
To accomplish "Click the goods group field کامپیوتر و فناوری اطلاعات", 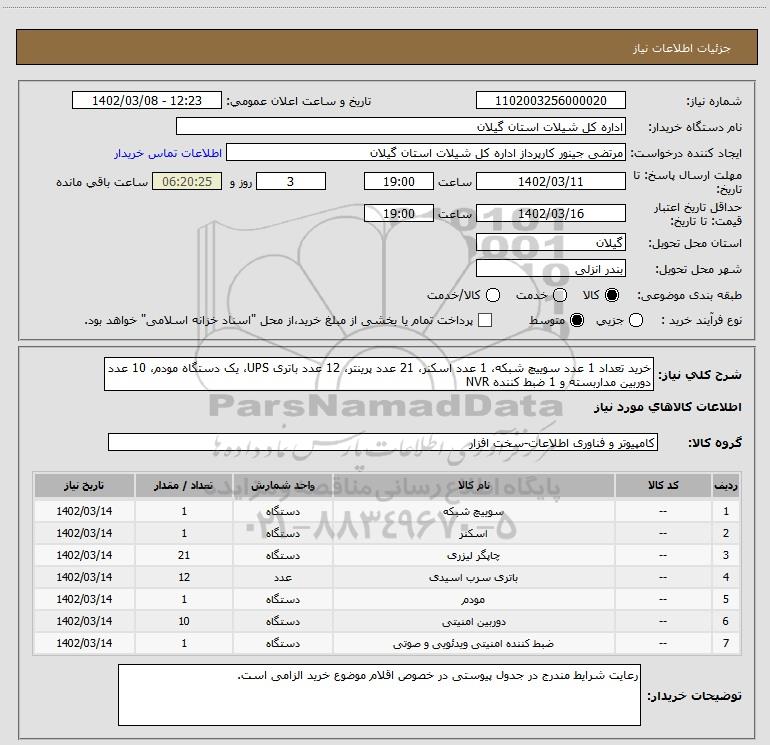I will (x=383, y=442).
